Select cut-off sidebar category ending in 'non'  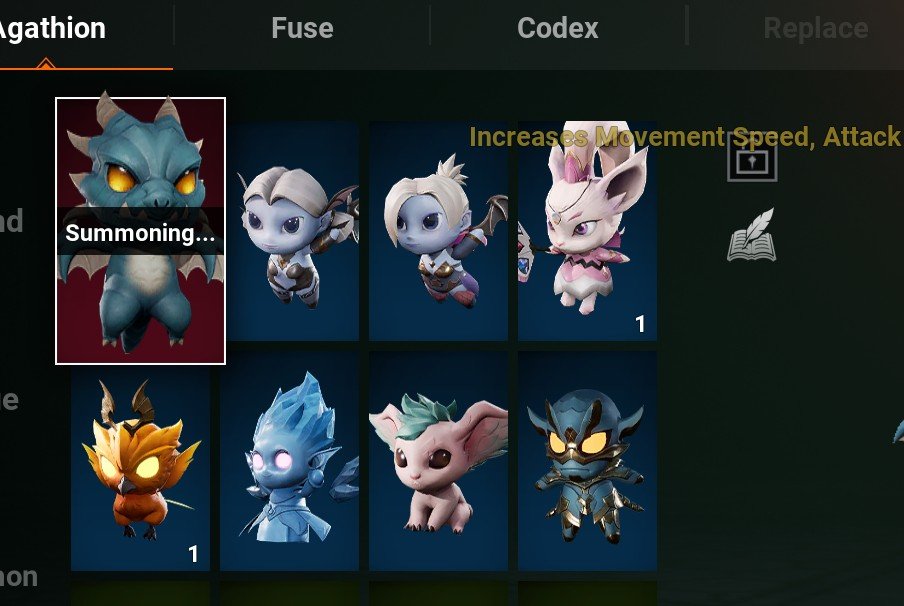click(x=19, y=577)
